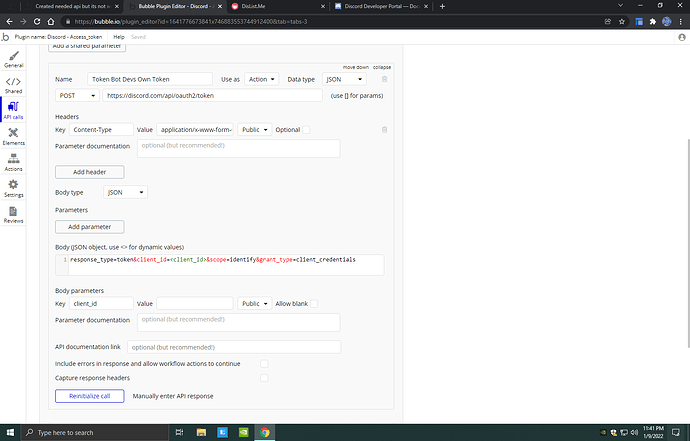Delete the Token Bot Devs Own Token call

coord(384,79)
